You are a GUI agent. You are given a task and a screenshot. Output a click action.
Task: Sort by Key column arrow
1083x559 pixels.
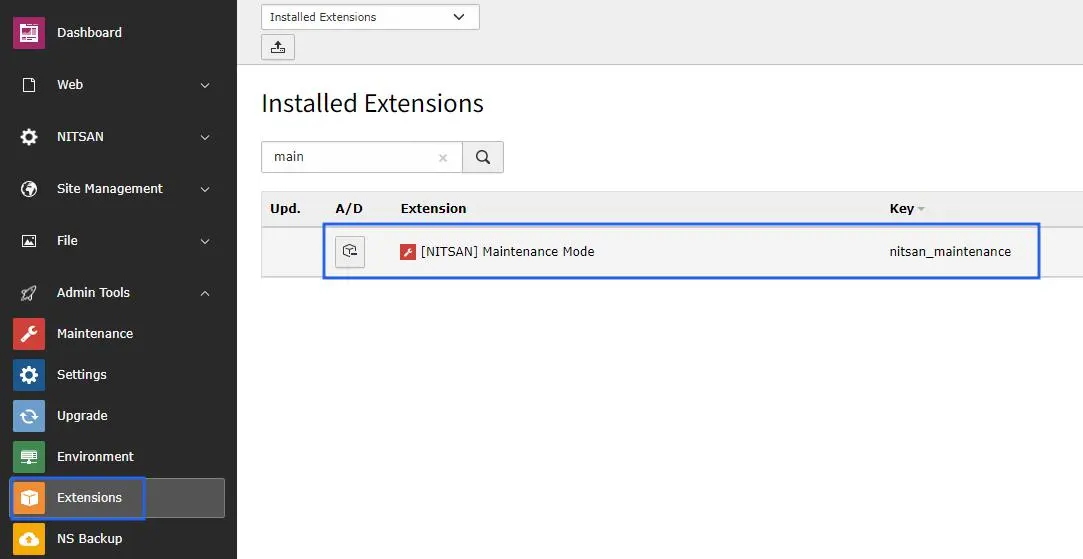(x=921, y=209)
